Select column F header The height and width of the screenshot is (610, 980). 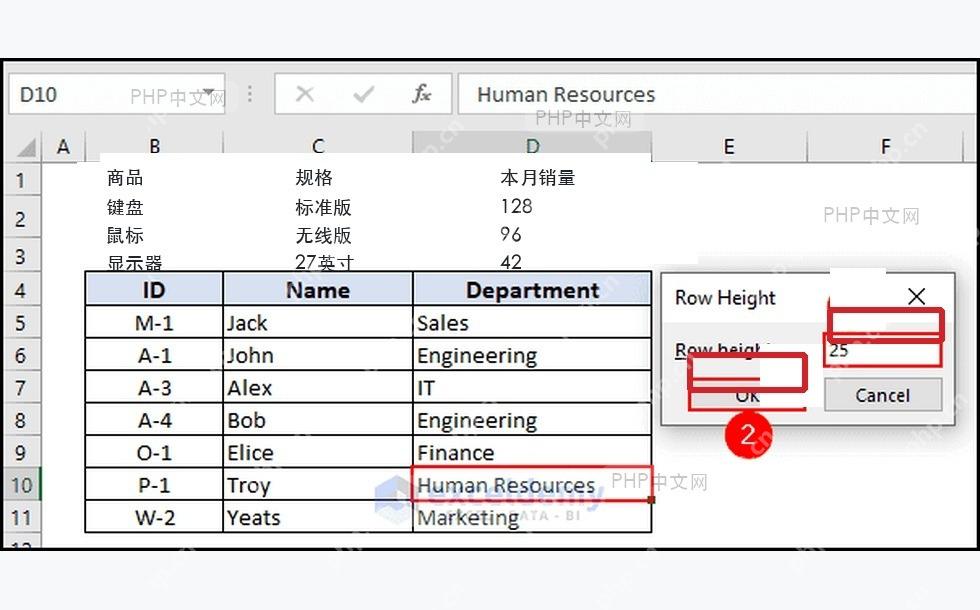(x=885, y=147)
